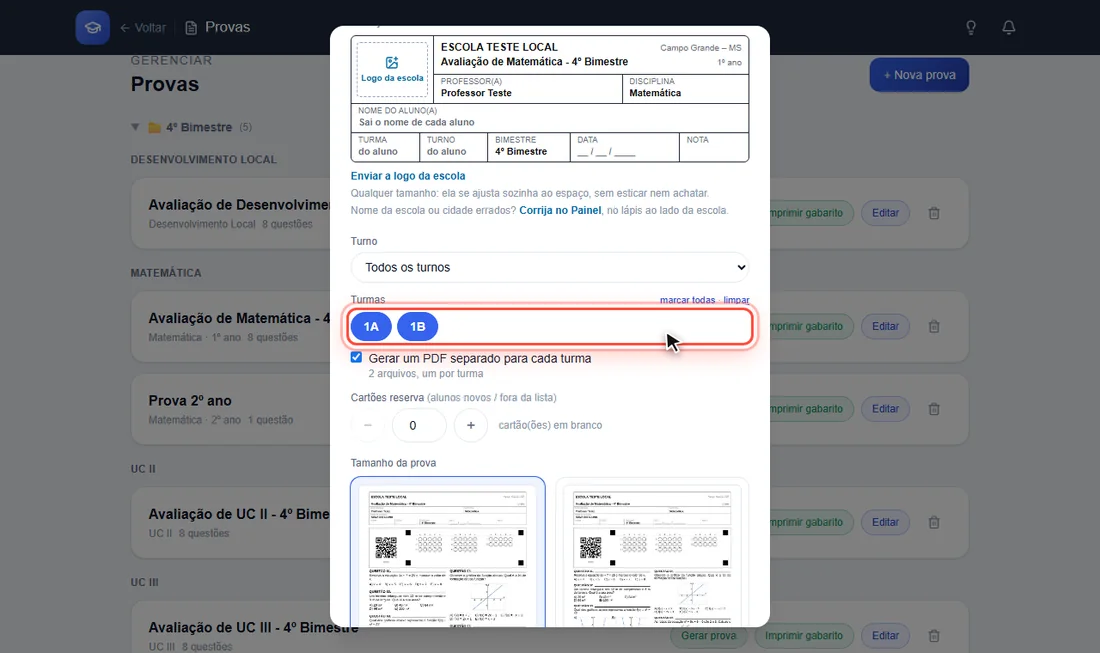
Task: Select the second exam size layout thumbnail
Action: tap(652, 551)
